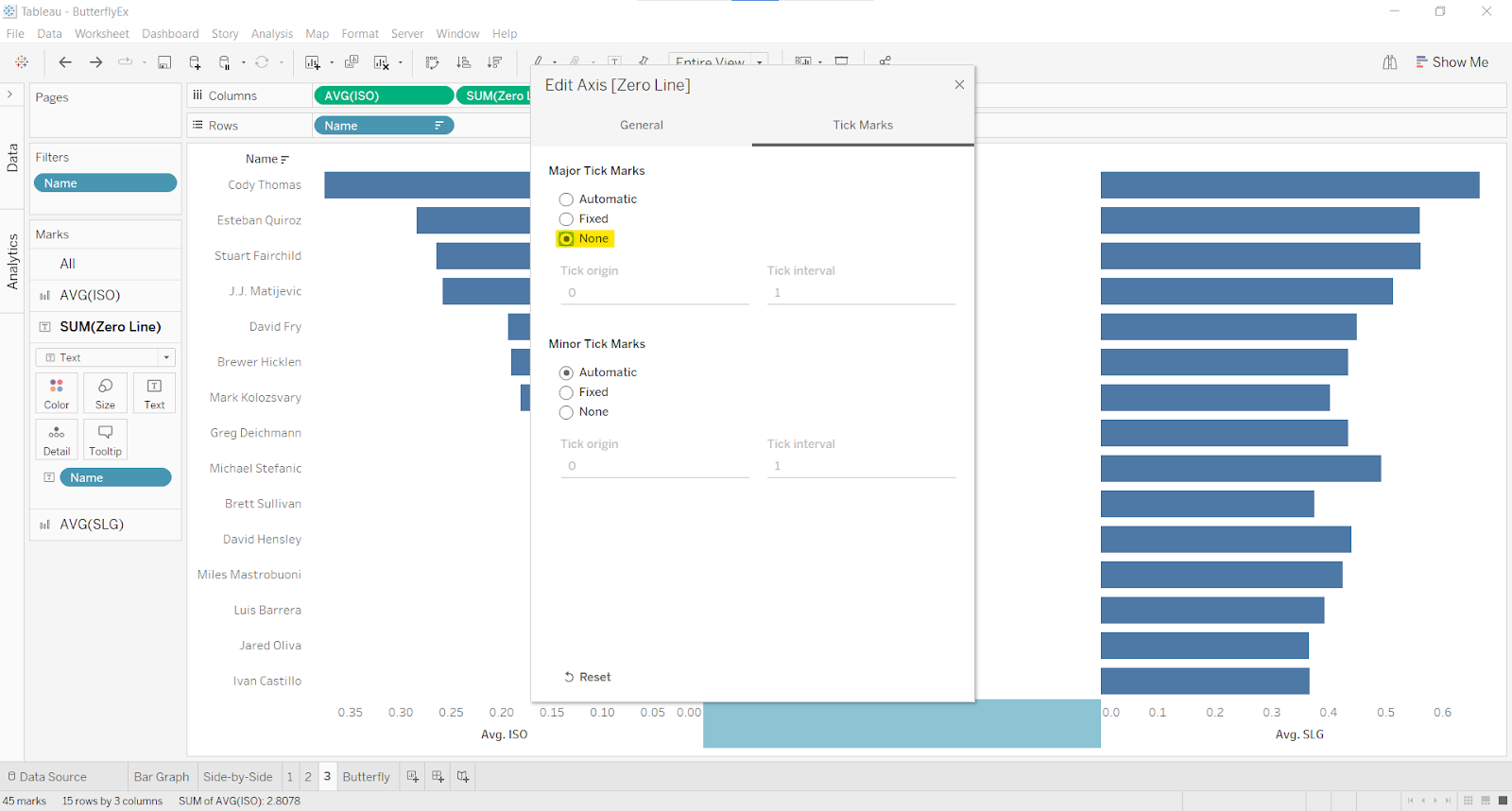The height and width of the screenshot is (811, 1512).
Task: Open the Color marks card
Action: (x=57, y=393)
